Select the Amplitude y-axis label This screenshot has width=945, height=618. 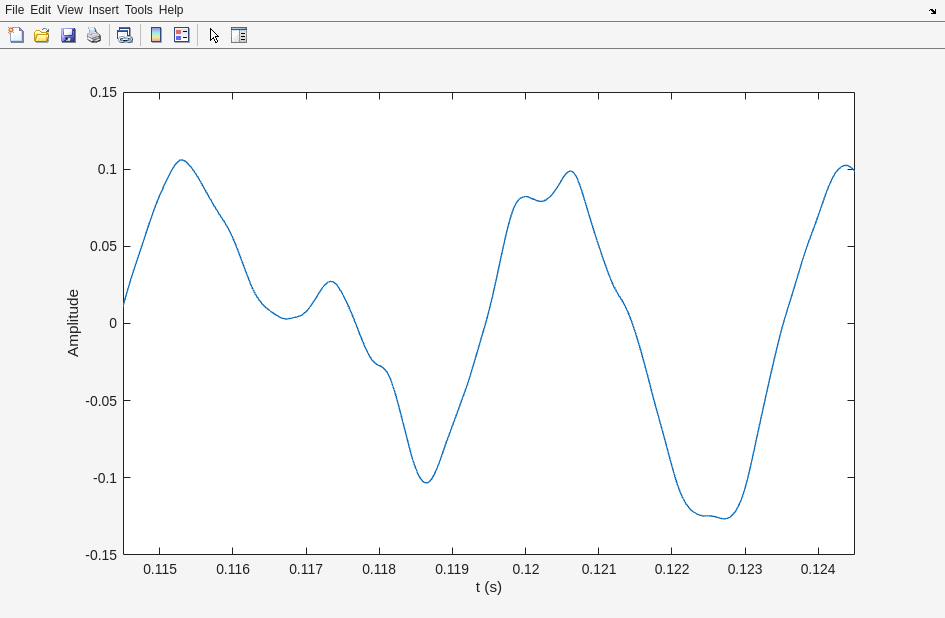pyautogui.click(x=73, y=323)
